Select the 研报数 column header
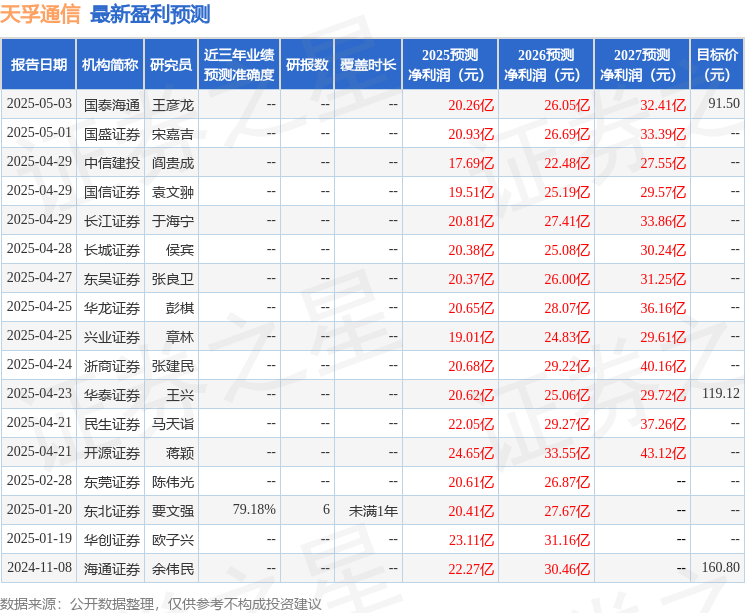745x613 pixels. point(307,64)
